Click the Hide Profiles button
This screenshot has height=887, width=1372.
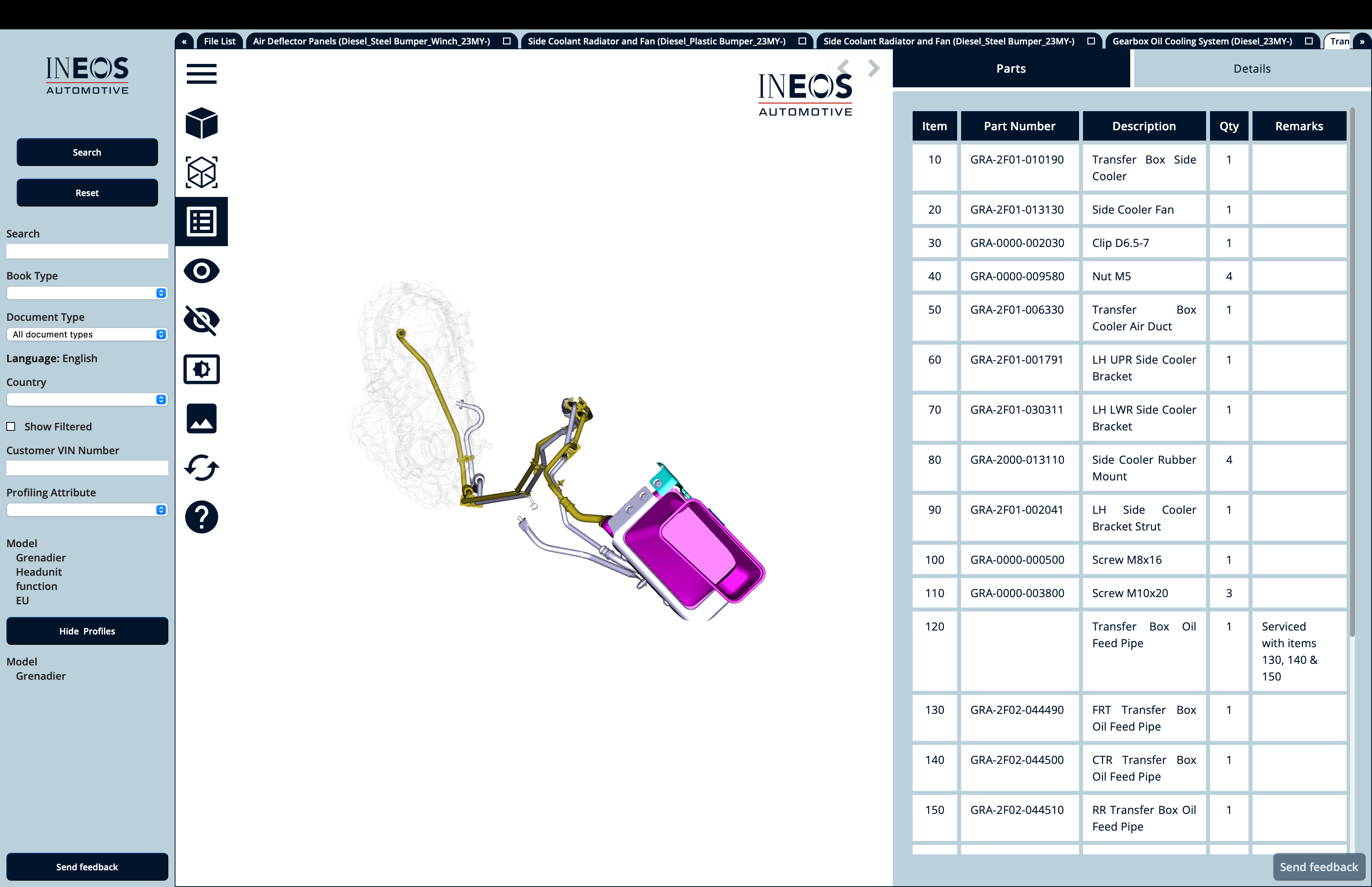tap(87, 631)
